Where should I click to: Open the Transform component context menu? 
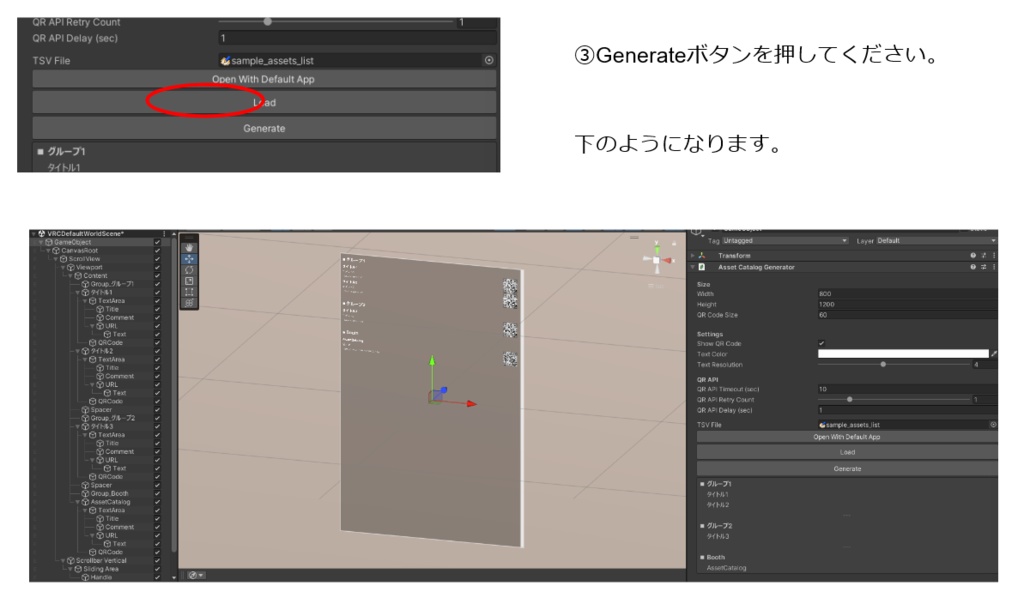click(994, 256)
